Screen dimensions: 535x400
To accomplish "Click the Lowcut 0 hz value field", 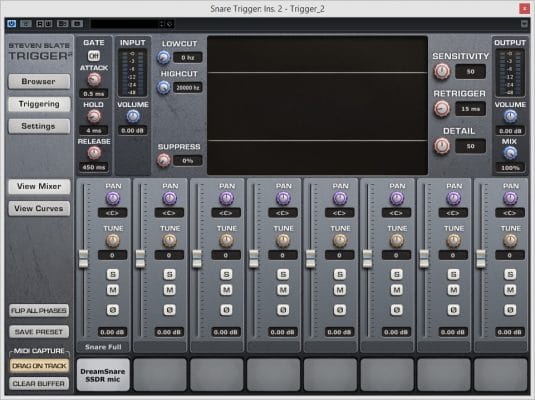I will [188, 57].
